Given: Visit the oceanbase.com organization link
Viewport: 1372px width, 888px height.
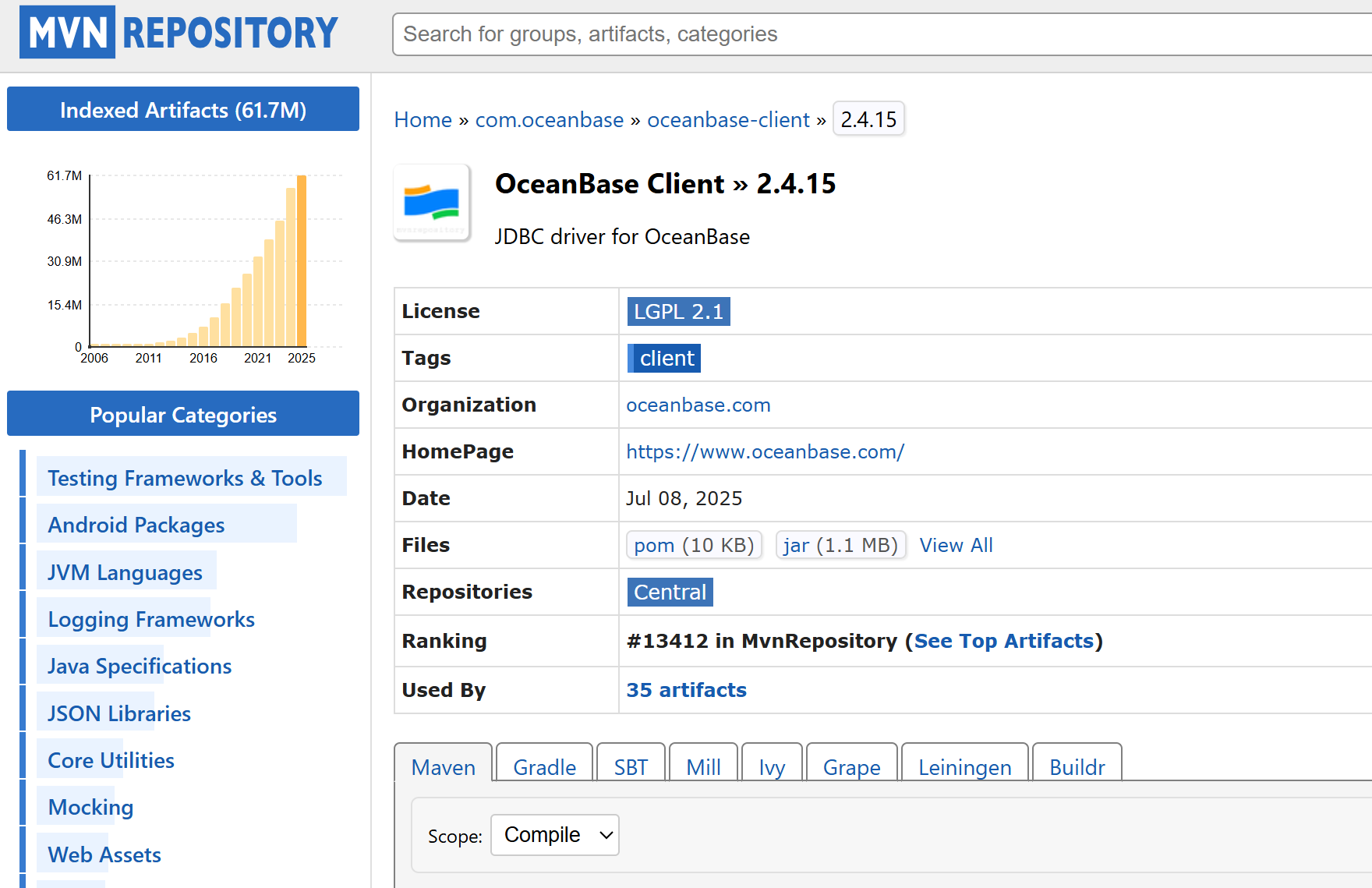Looking at the screenshot, I should coord(698,405).
